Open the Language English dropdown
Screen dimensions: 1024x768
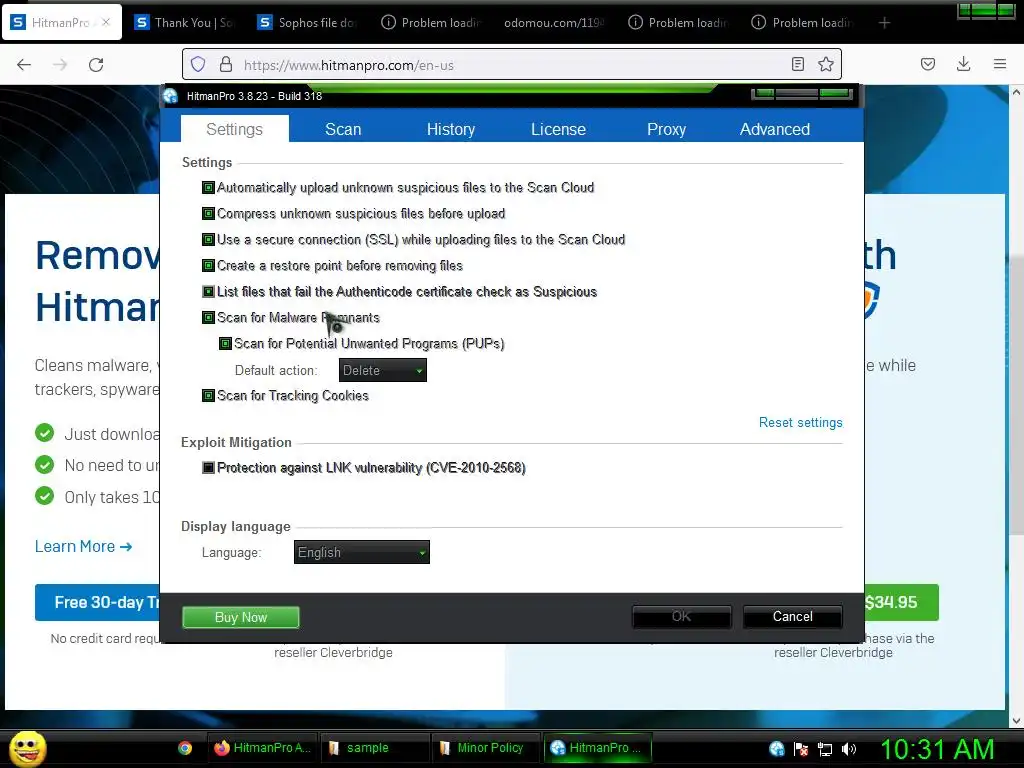pos(362,552)
